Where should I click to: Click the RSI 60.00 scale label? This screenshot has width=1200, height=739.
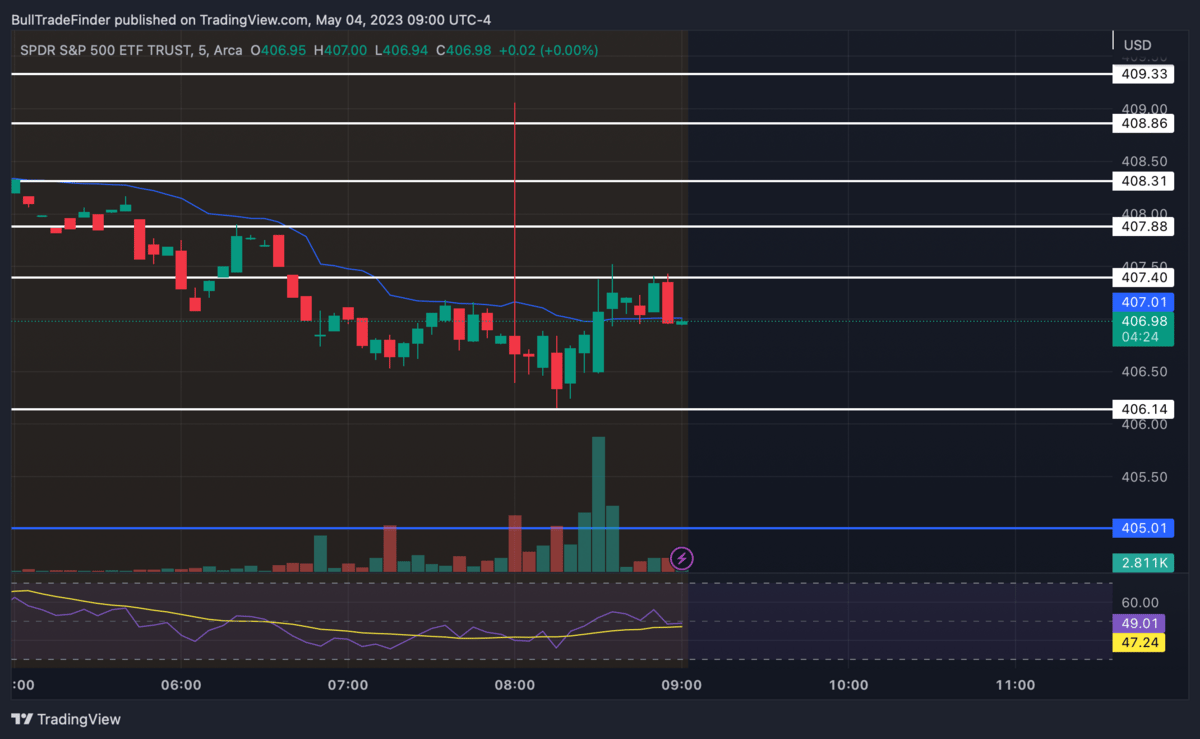pyautogui.click(x=1142, y=603)
